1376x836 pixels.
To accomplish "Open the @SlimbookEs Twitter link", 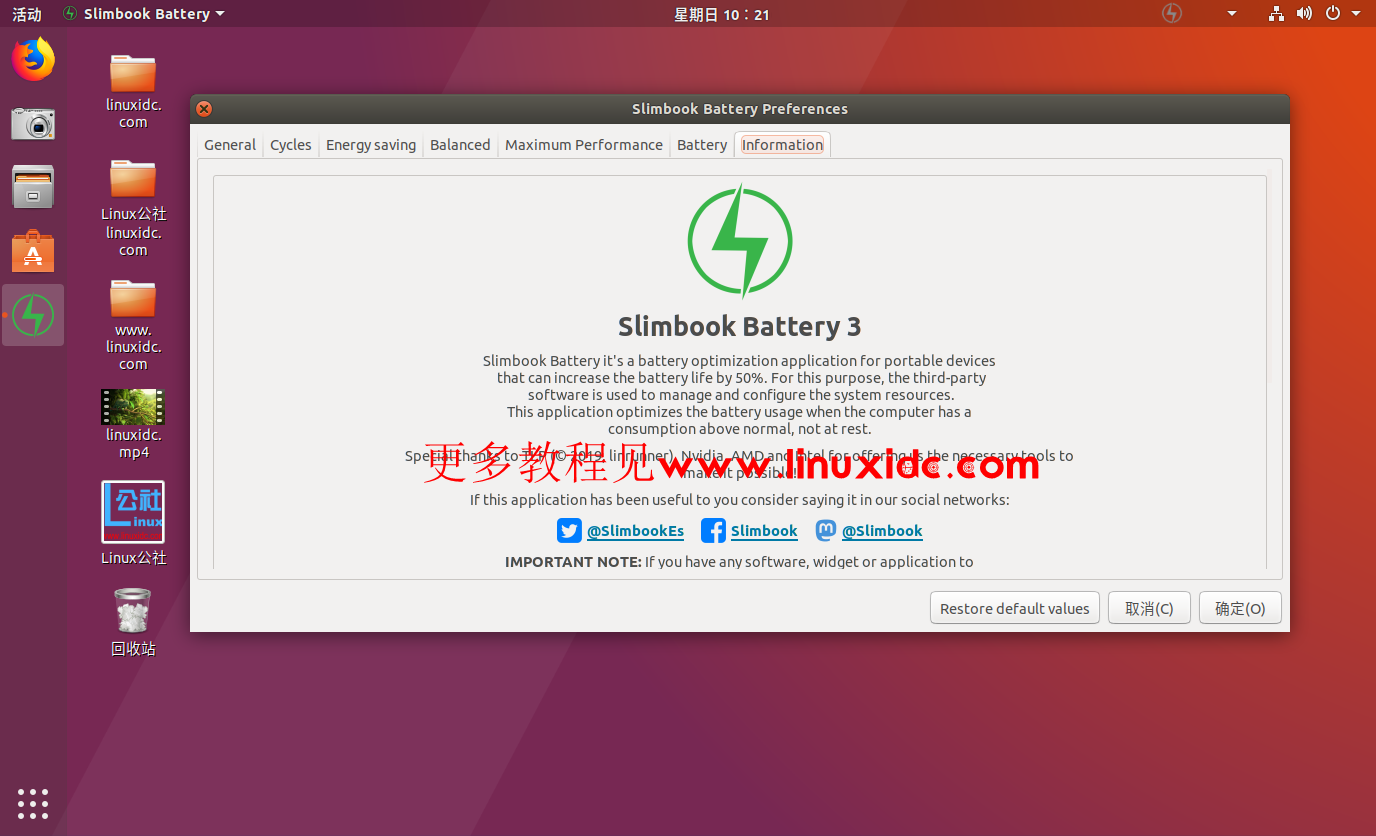I will 635,531.
